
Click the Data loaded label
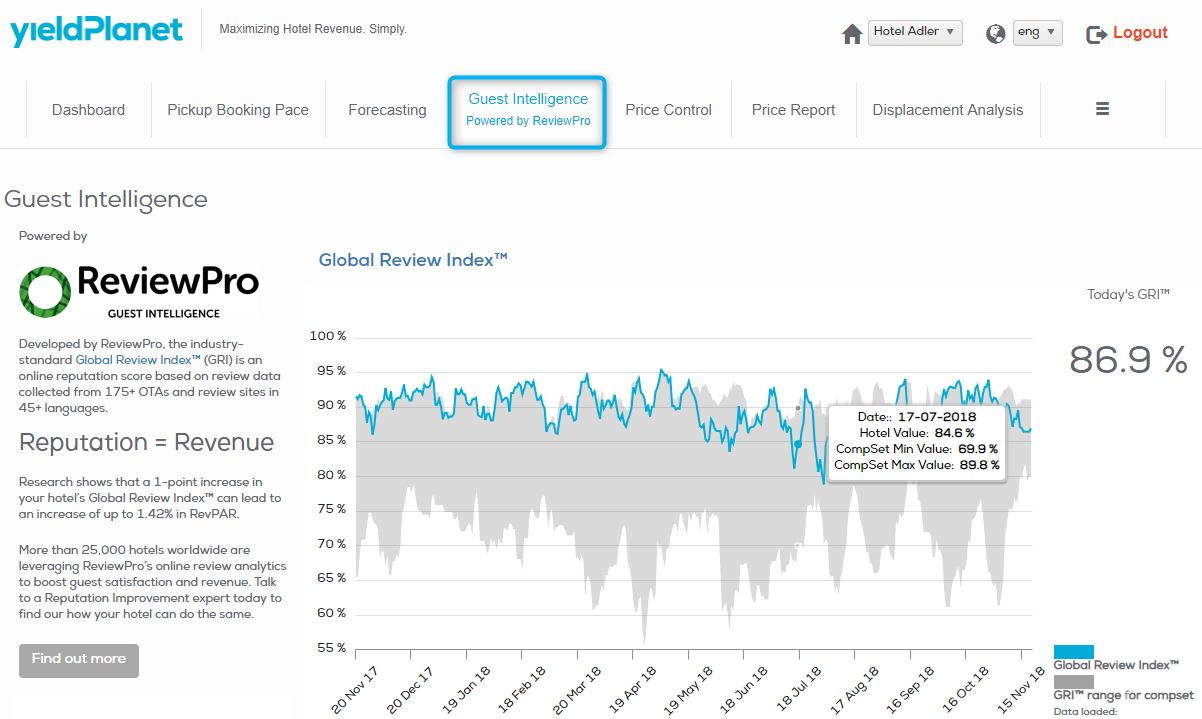(x=1085, y=712)
